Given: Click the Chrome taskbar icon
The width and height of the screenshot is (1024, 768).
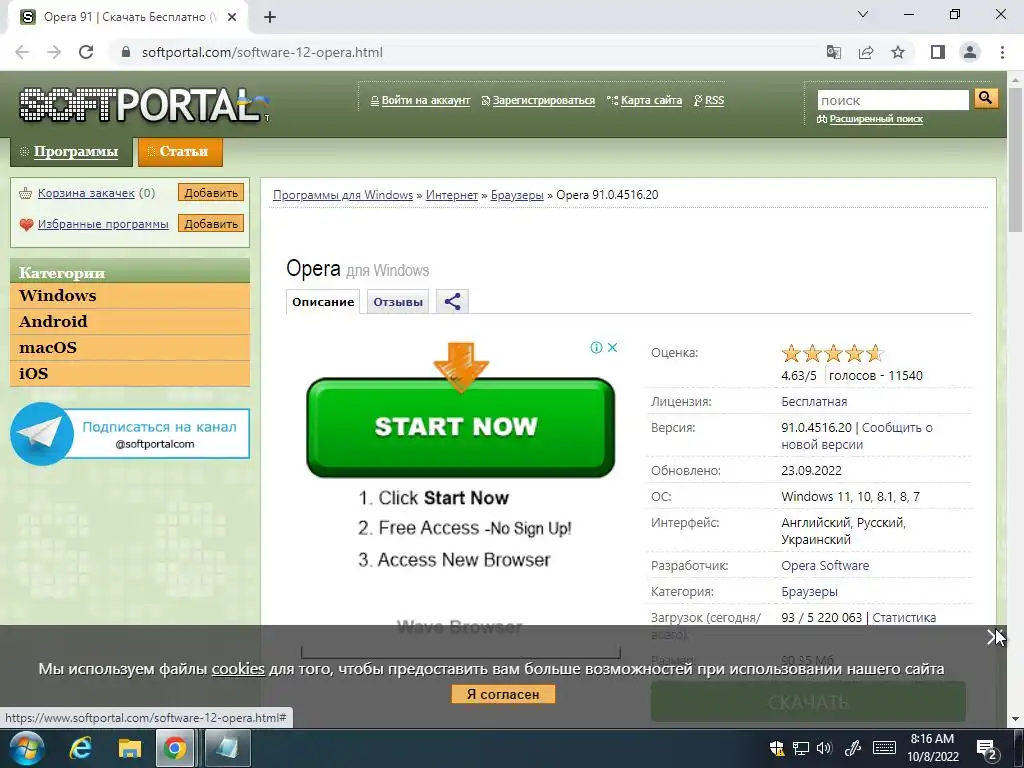Looking at the screenshot, I should click(174, 748).
